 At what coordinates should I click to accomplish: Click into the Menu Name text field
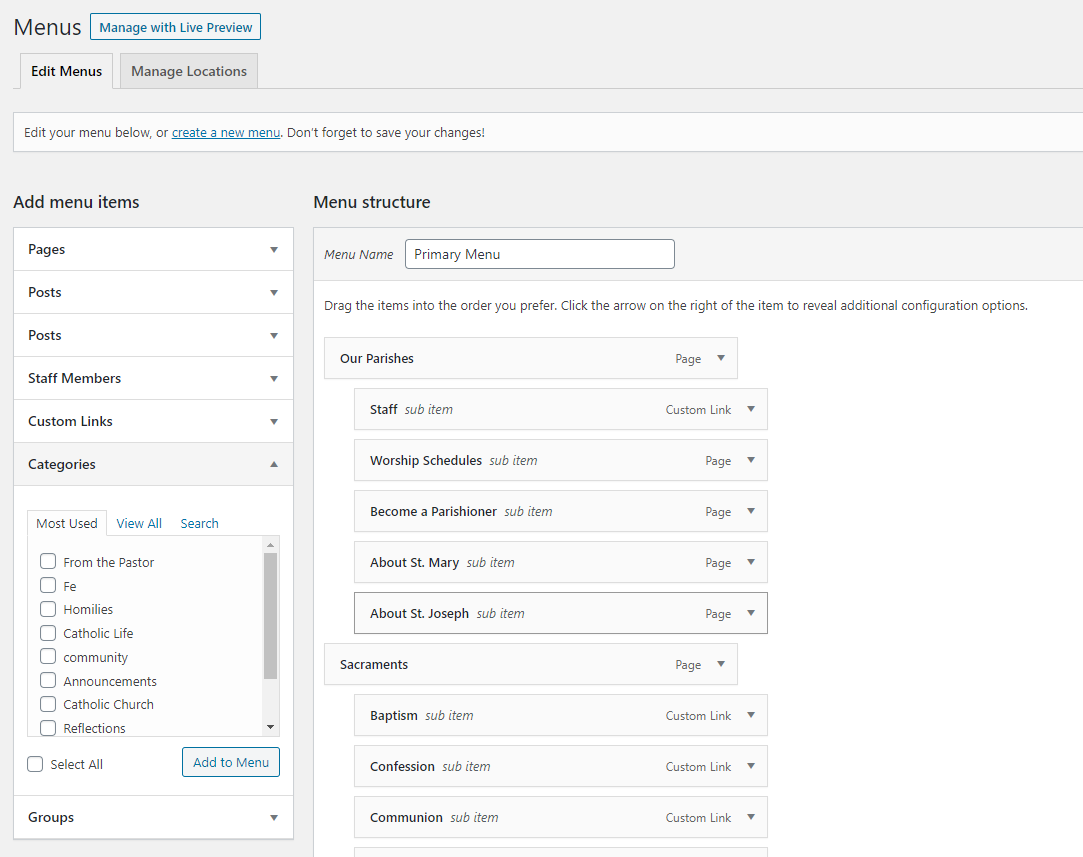[x=539, y=254]
